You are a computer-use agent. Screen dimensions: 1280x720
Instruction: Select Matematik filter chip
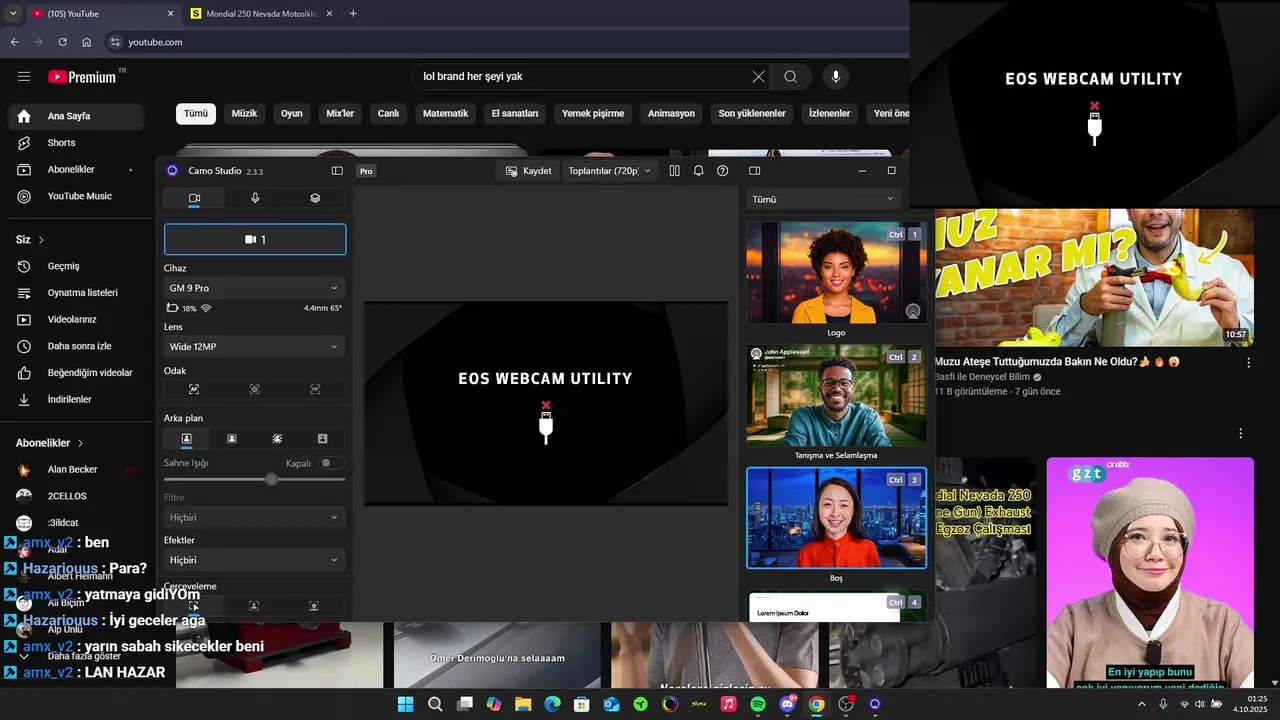[x=445, y=114]
